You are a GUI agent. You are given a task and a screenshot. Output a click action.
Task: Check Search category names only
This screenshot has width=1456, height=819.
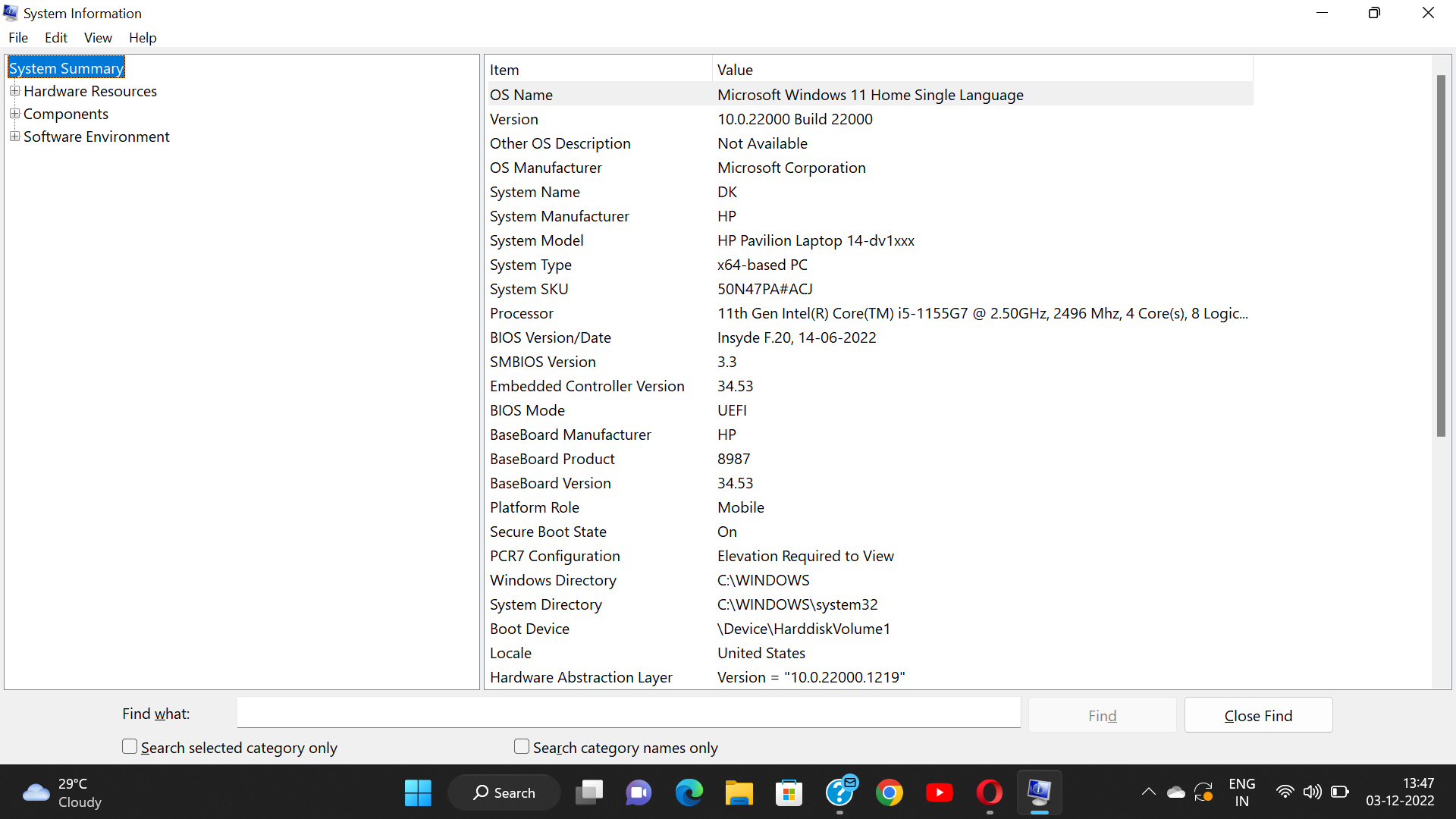[521, 745]
